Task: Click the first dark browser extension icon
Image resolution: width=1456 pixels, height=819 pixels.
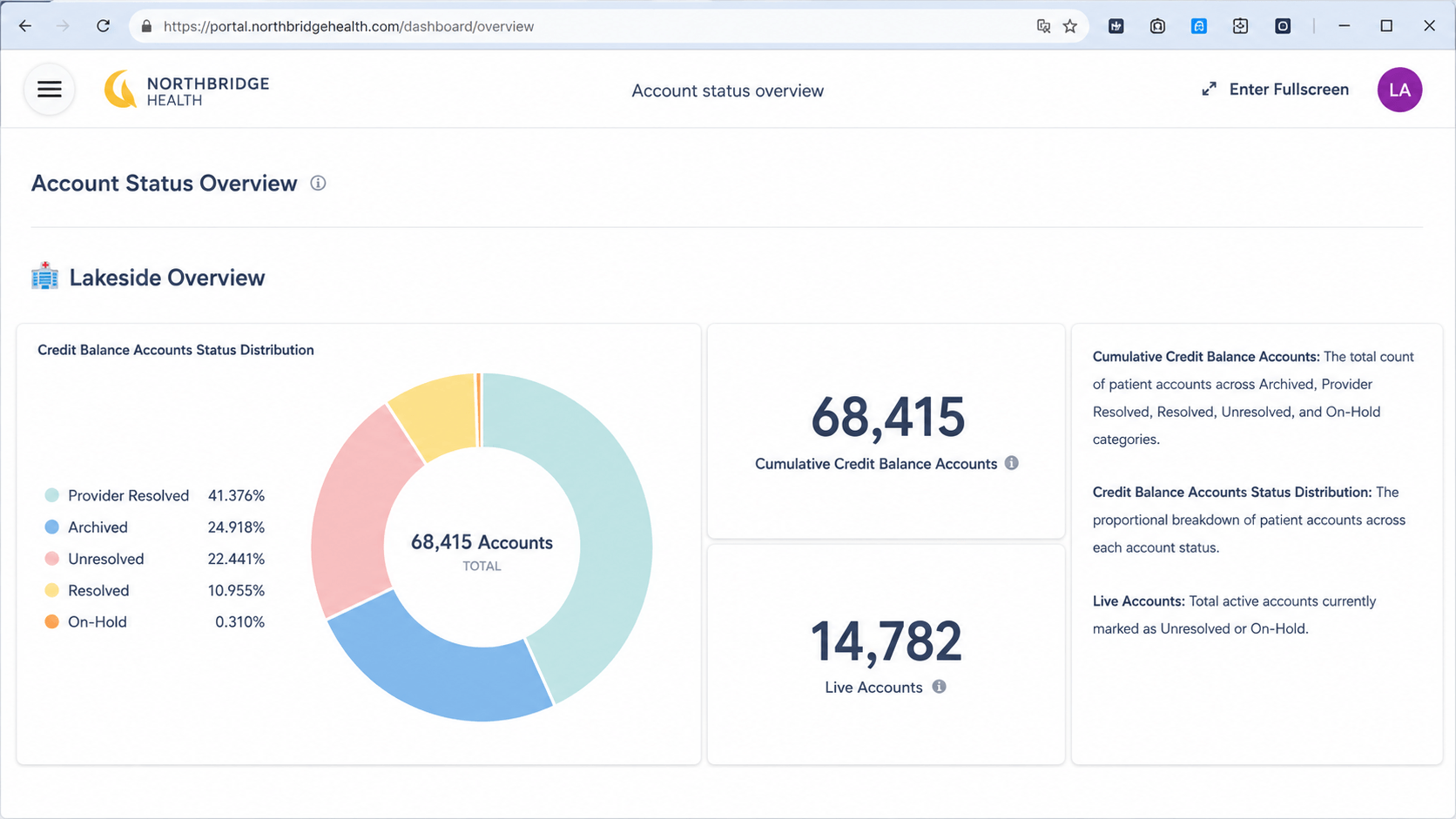Action: click(1116, 26)
